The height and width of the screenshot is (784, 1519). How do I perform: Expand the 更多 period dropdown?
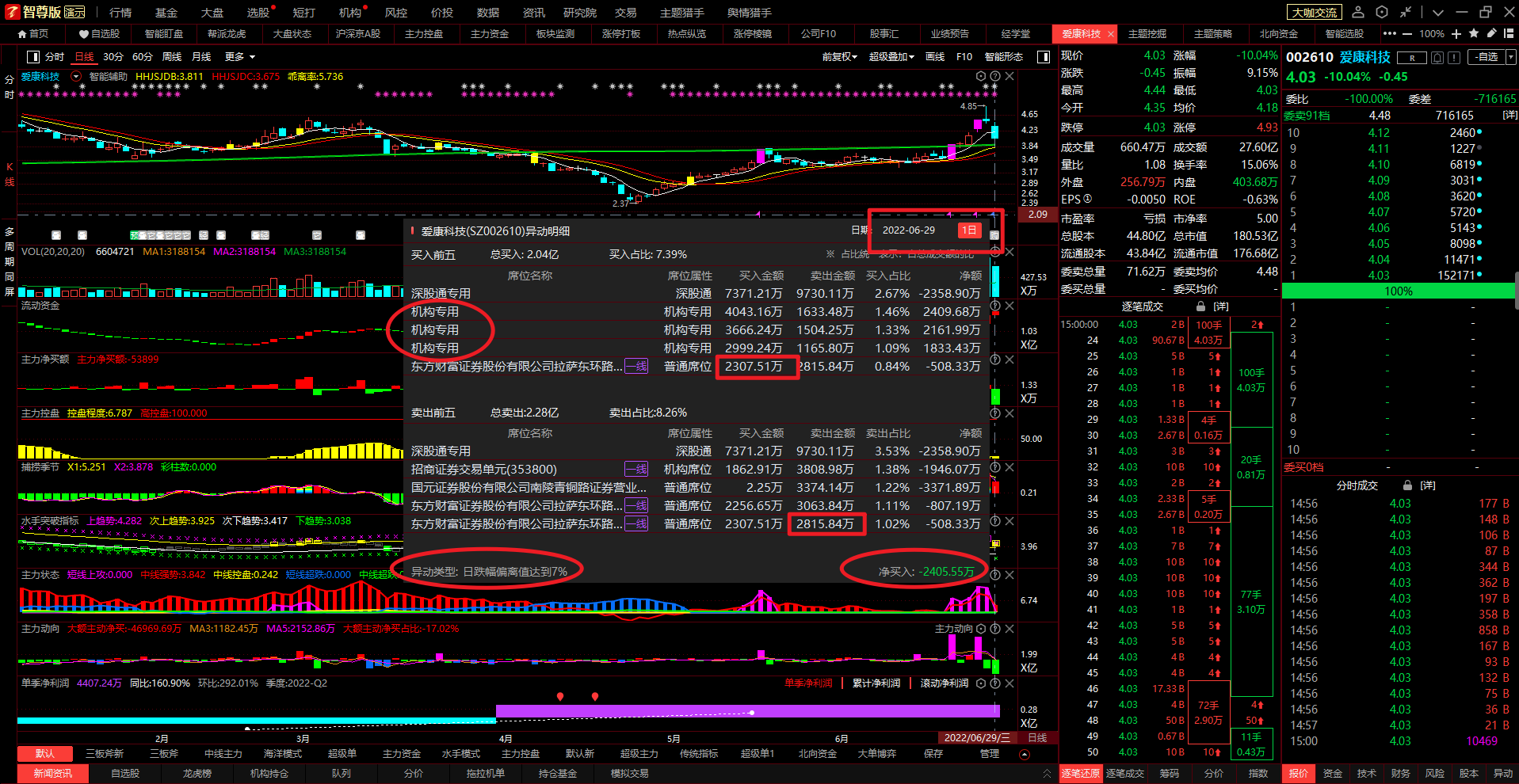pyautogui.click(x=240, y=57)
